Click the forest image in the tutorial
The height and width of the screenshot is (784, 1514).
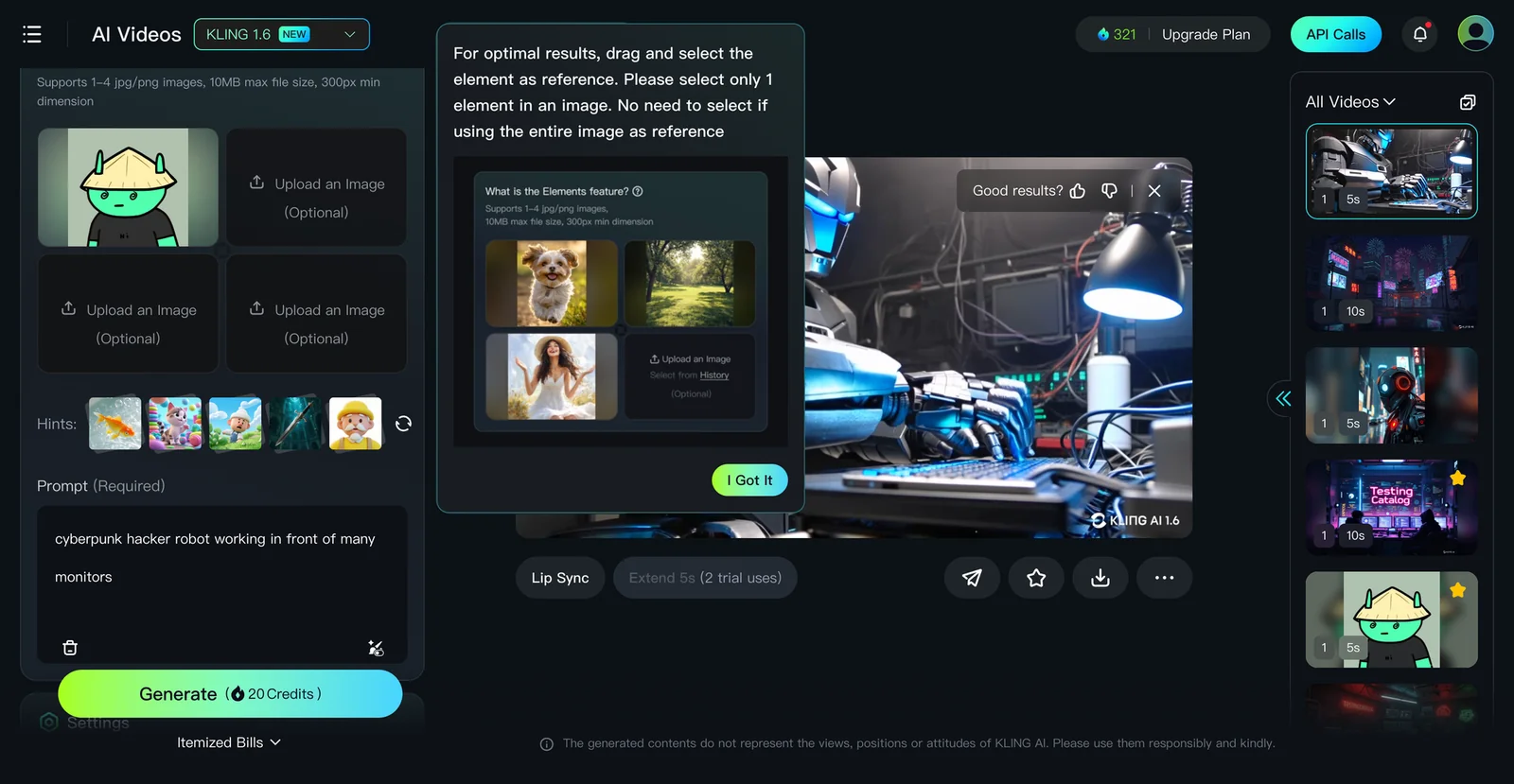tap(690, 283)
